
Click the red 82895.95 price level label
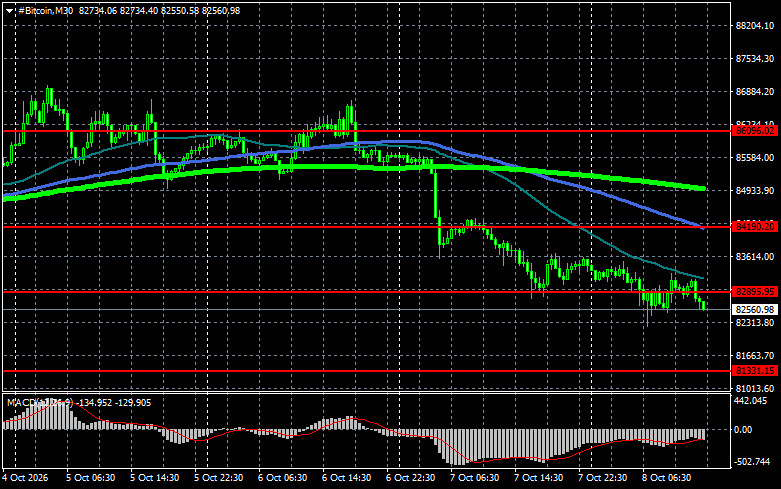(755, 292)
